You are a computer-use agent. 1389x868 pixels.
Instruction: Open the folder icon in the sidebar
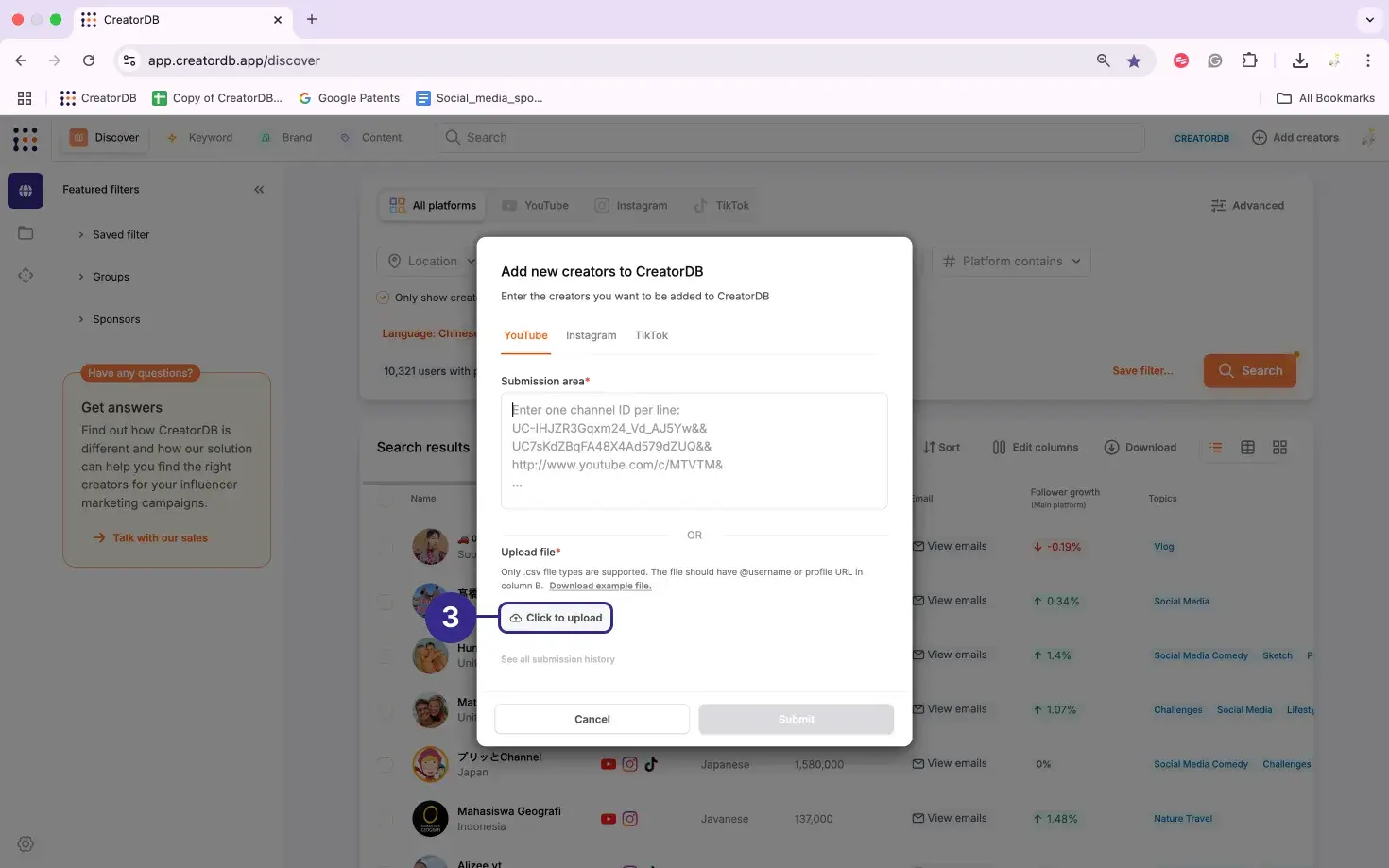coord(26,233)
